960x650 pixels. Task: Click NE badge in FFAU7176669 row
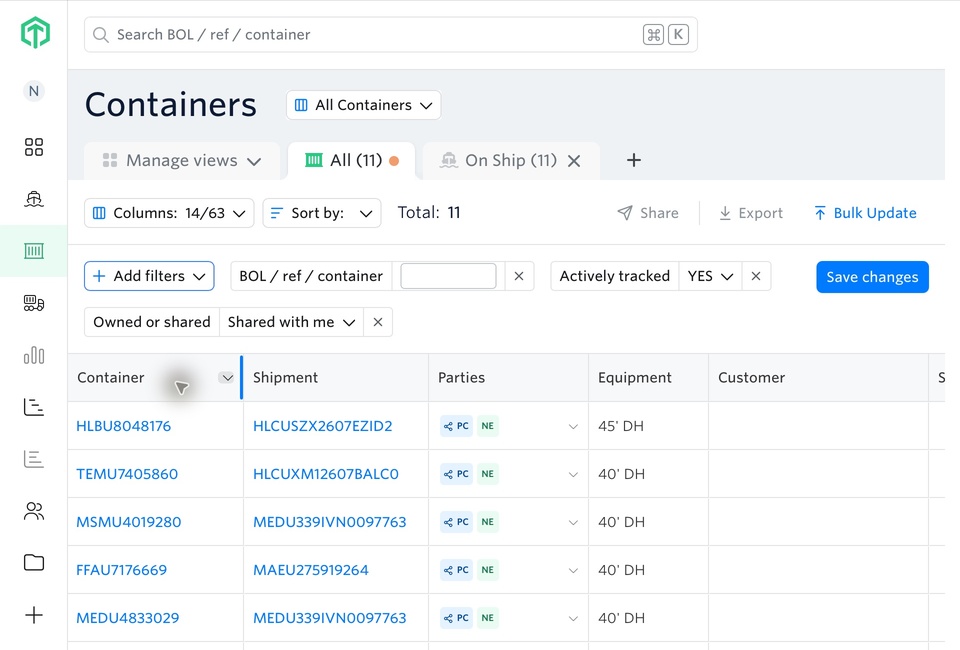[487, 570]
